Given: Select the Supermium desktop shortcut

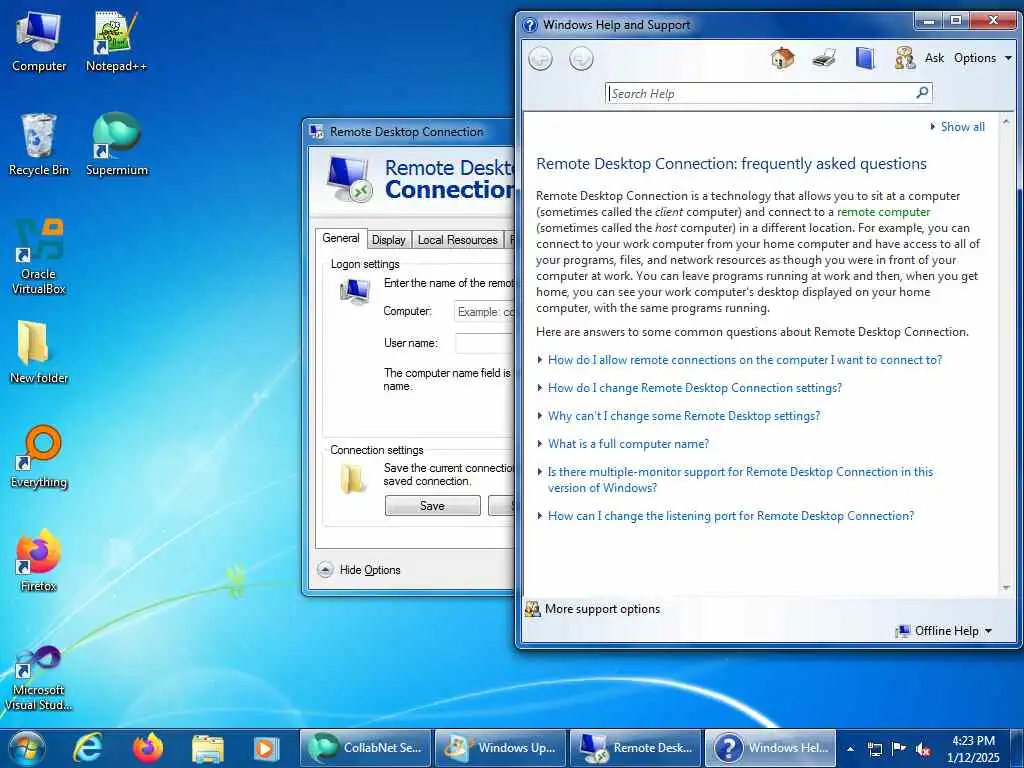Looking at the screenshot, I should [x=116, y=145].
